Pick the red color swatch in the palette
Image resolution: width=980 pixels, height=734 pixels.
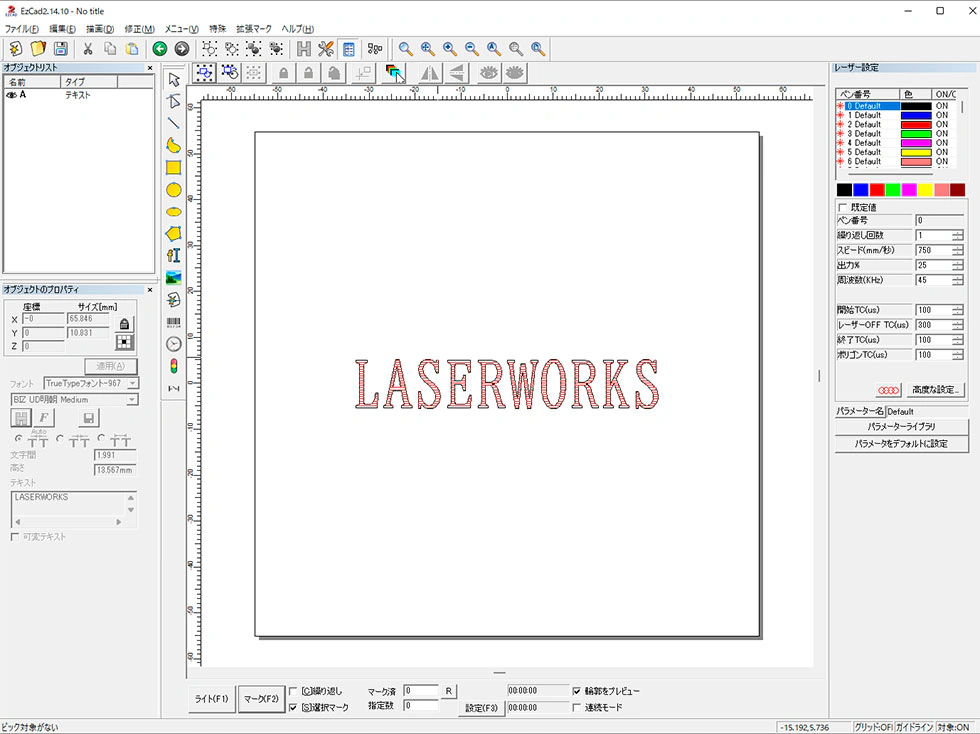coord(877,190)
